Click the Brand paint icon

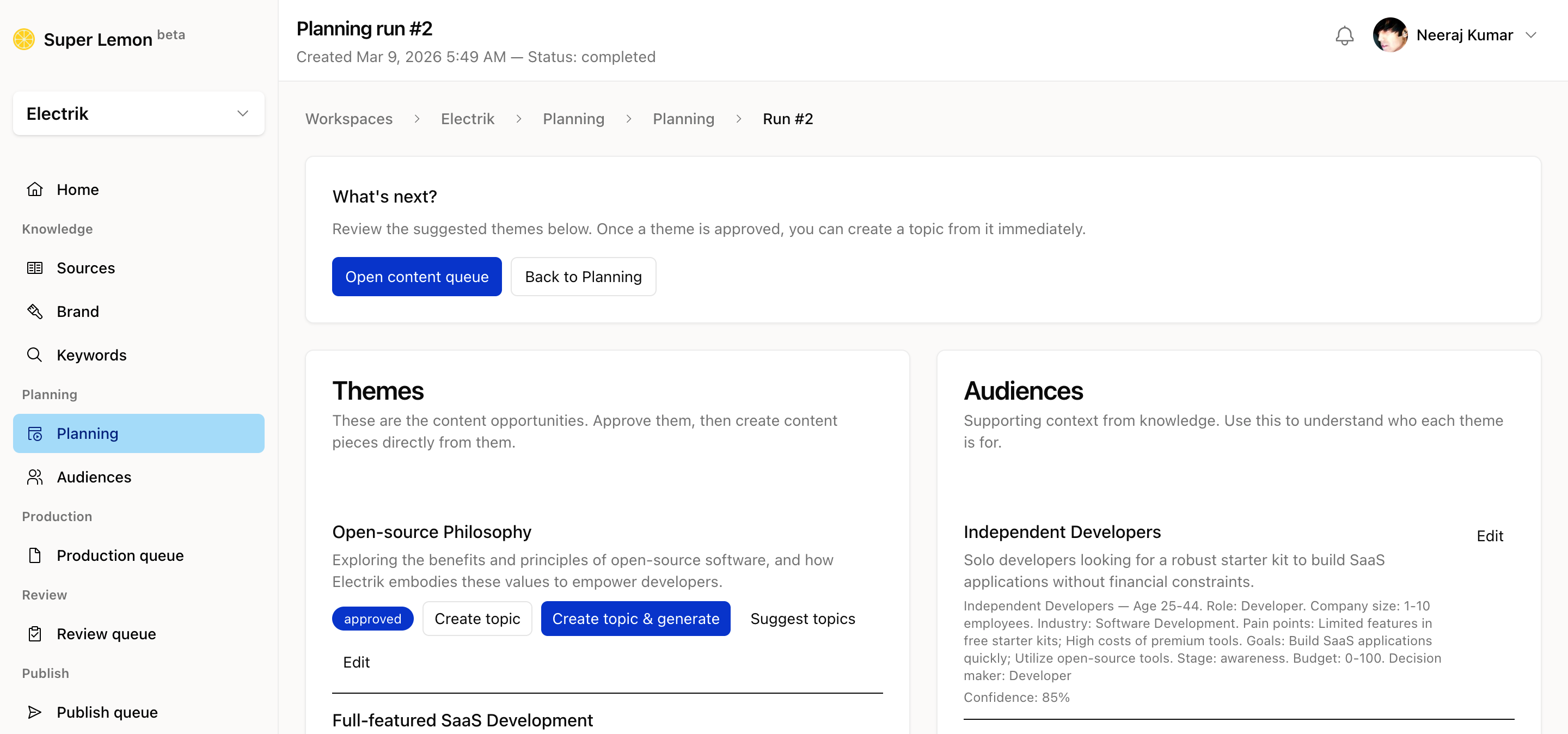(x=35, y=311)
